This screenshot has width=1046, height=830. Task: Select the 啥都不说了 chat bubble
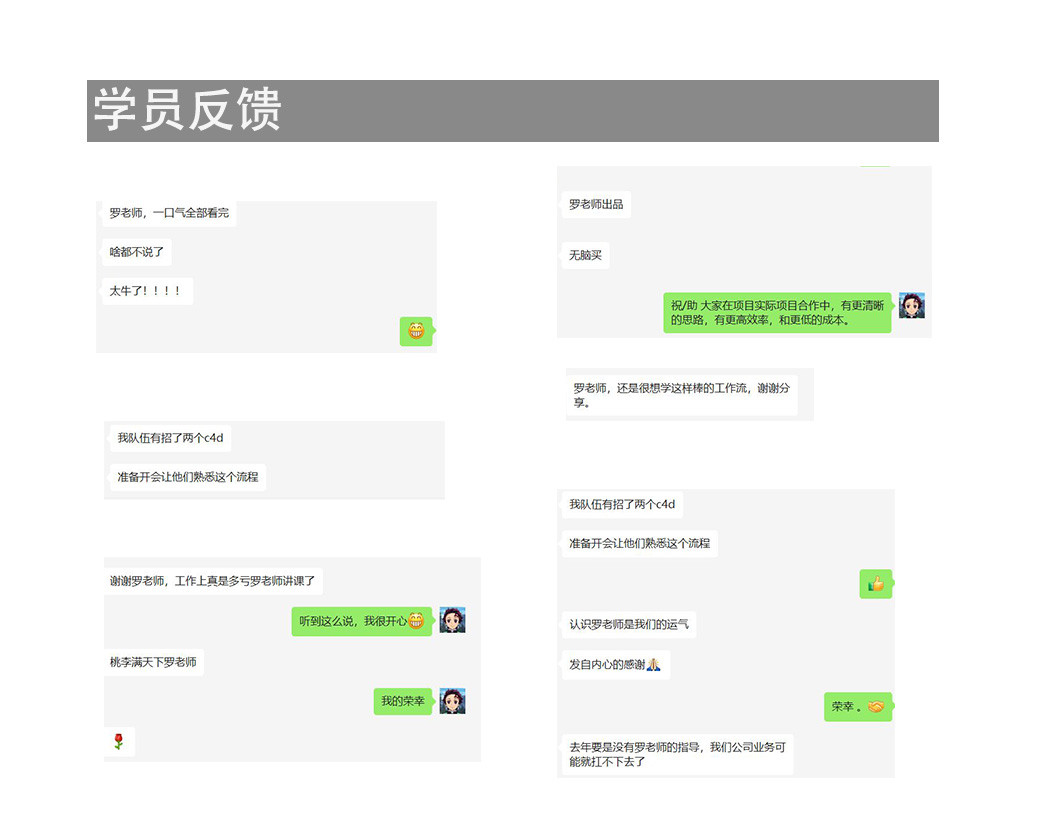coord(136,252)
